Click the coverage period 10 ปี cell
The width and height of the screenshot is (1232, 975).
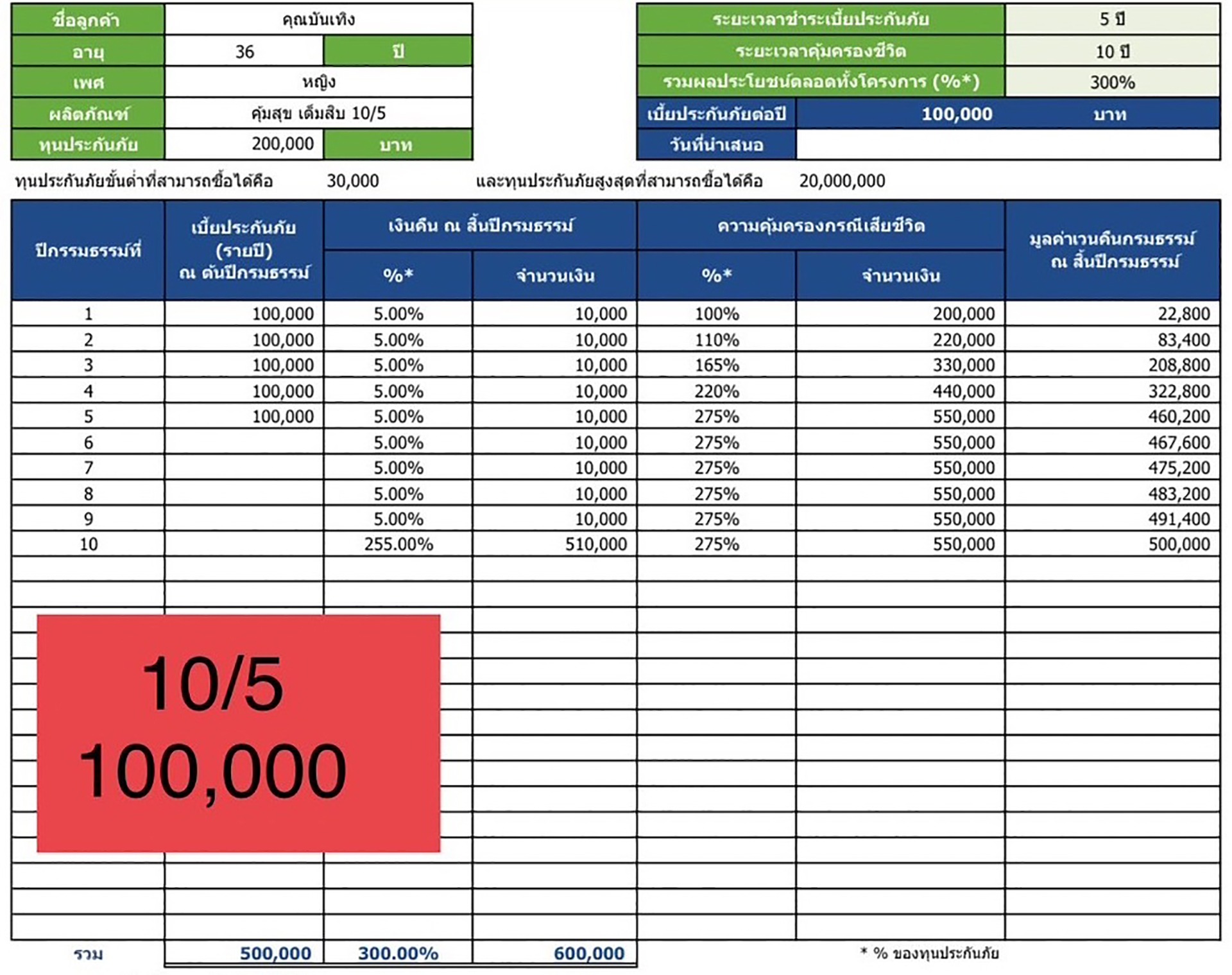tap(1111, 51)
